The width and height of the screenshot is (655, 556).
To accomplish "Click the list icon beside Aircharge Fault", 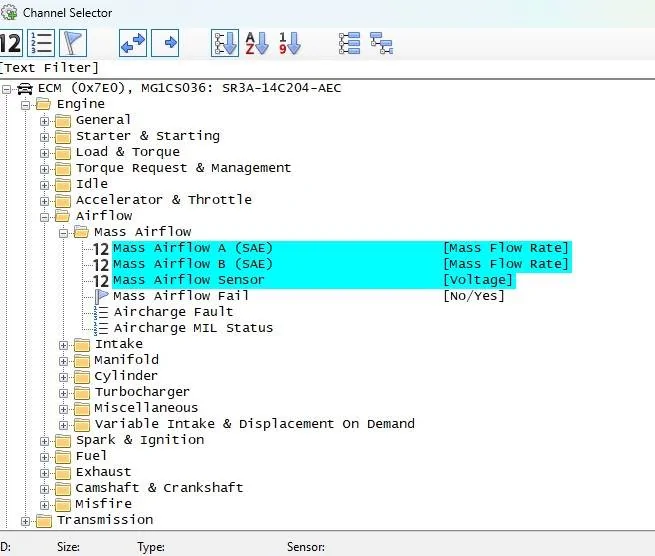I will click(101, 312).
